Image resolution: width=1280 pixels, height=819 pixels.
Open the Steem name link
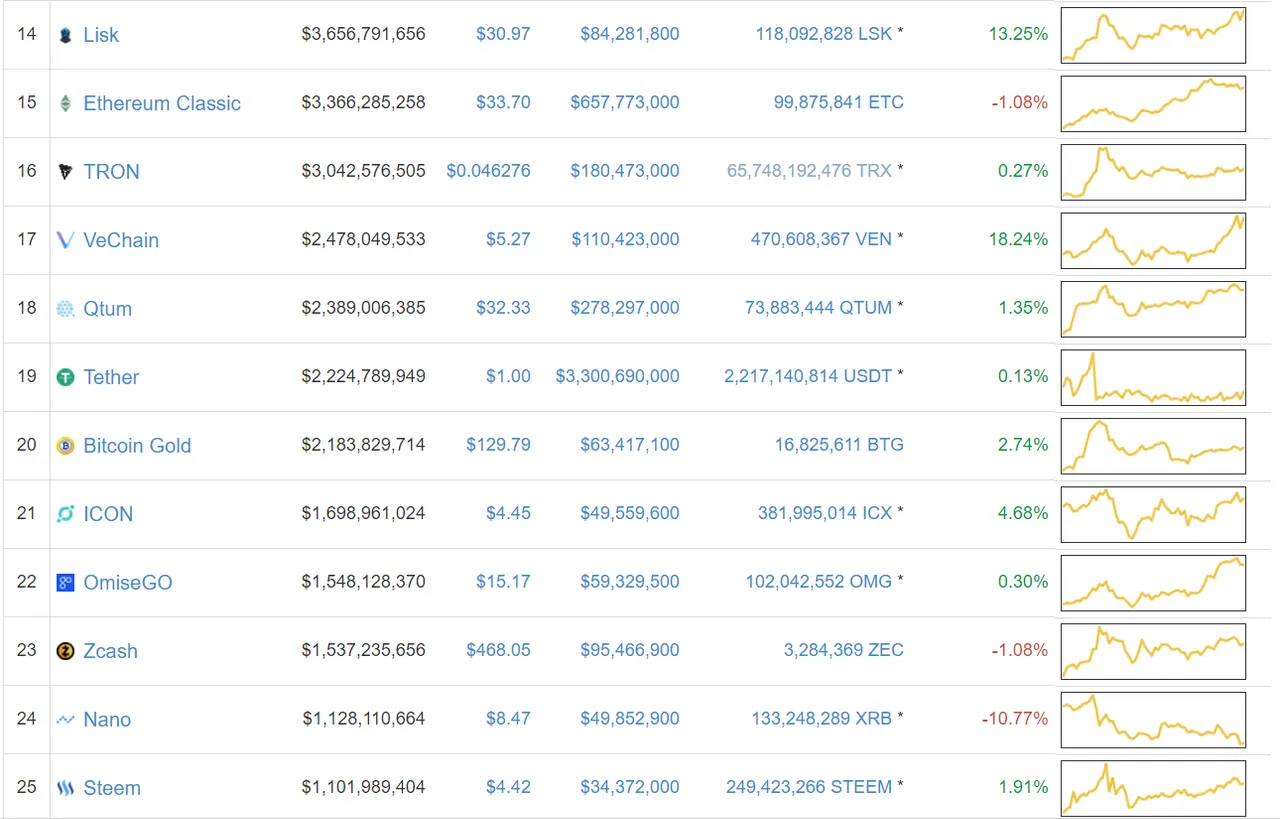[x=112, y=788]
